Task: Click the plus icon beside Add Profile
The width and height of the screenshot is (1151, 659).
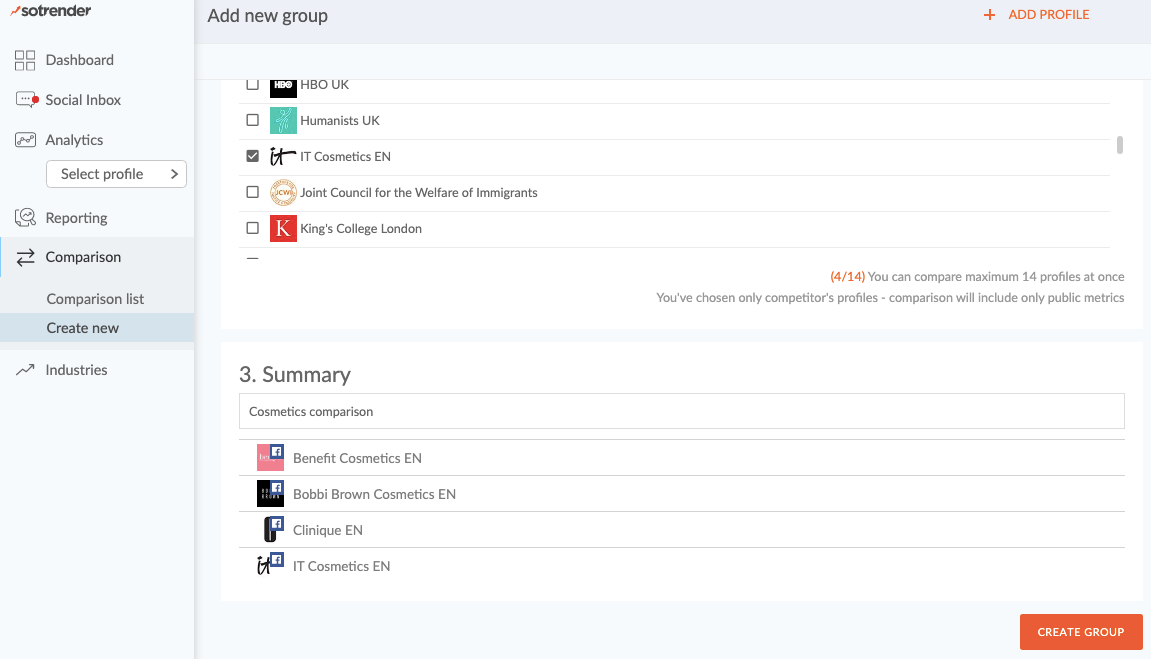Action: tap(989, 15)
